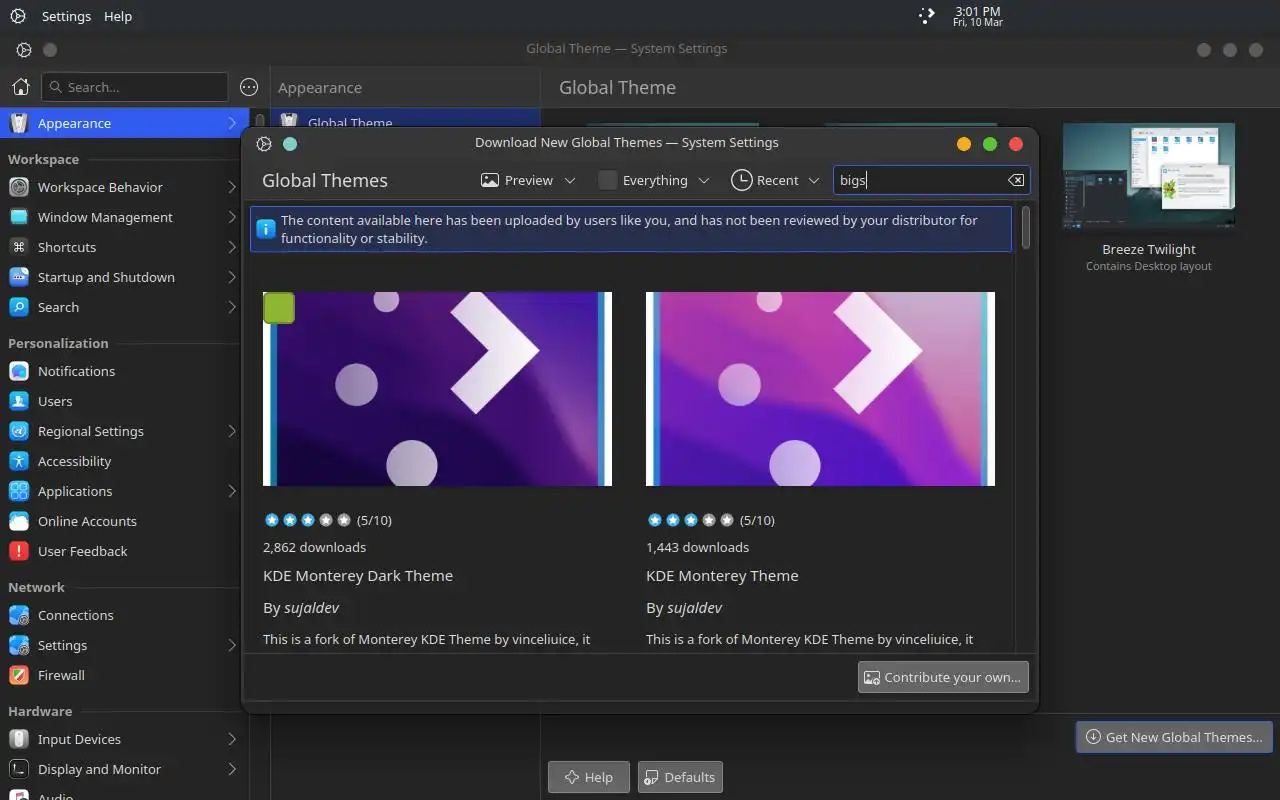This screenshot has width=1280, height=800.
Task: Open the hamburger menu next to search
Action: pos(249,87)
